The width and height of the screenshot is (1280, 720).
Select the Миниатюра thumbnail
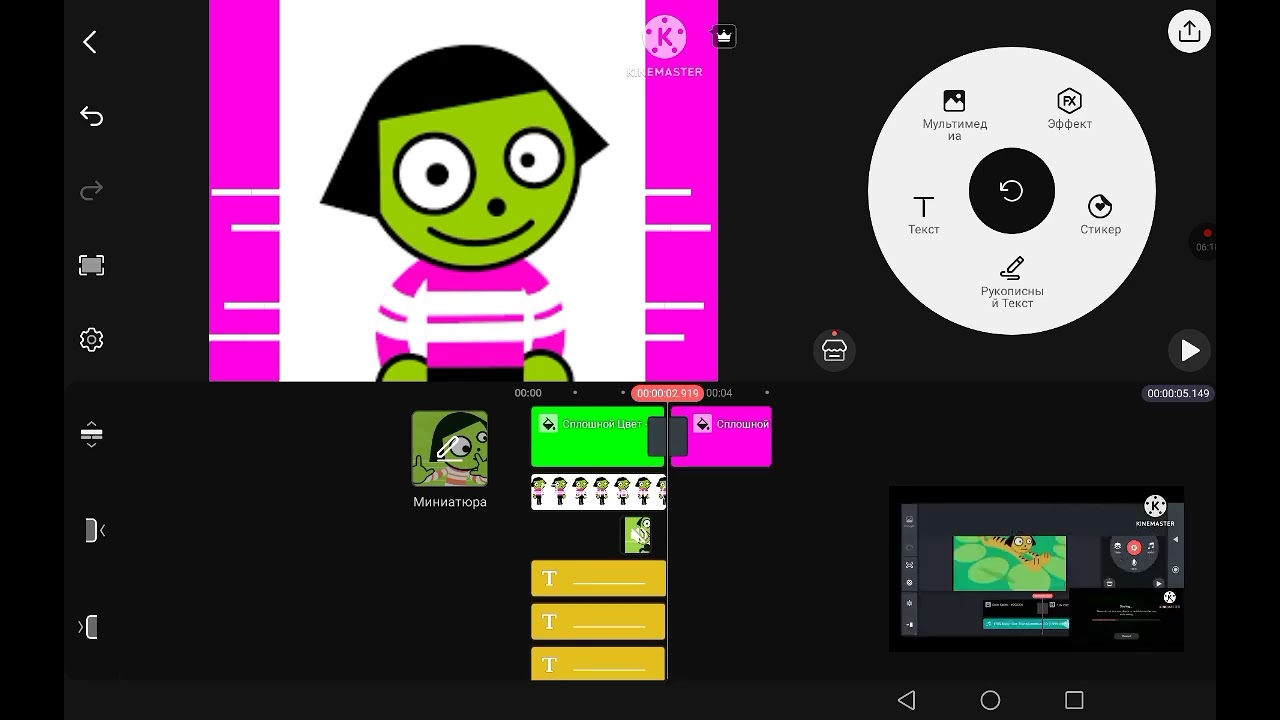click(x=450, y=449)
